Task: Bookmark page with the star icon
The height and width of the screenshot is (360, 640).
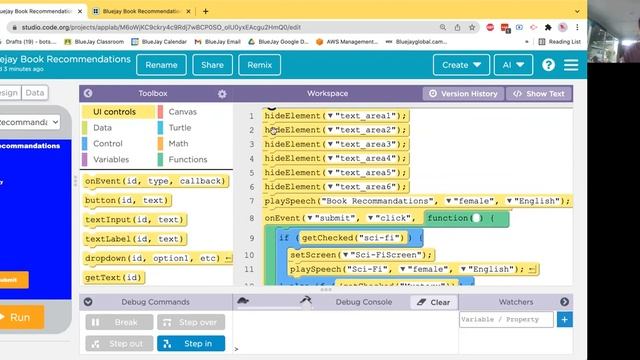Action: [x=472, y=27]
